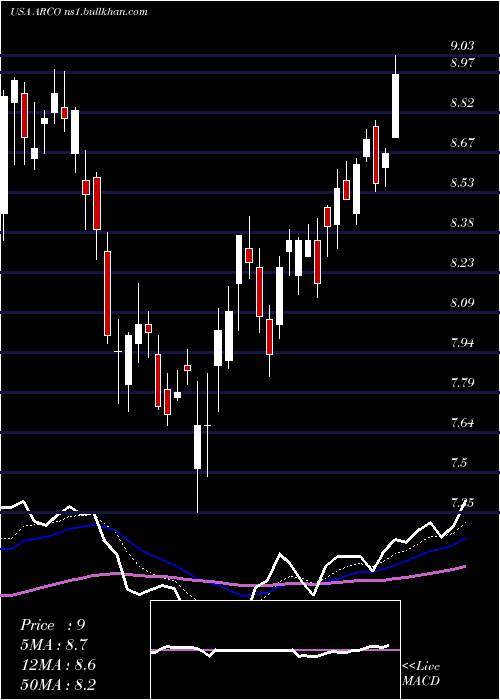Click the USA ARCO ns1.bullkhan.com header text
This screenshot has width=500, height=700.
coord(79,12)
